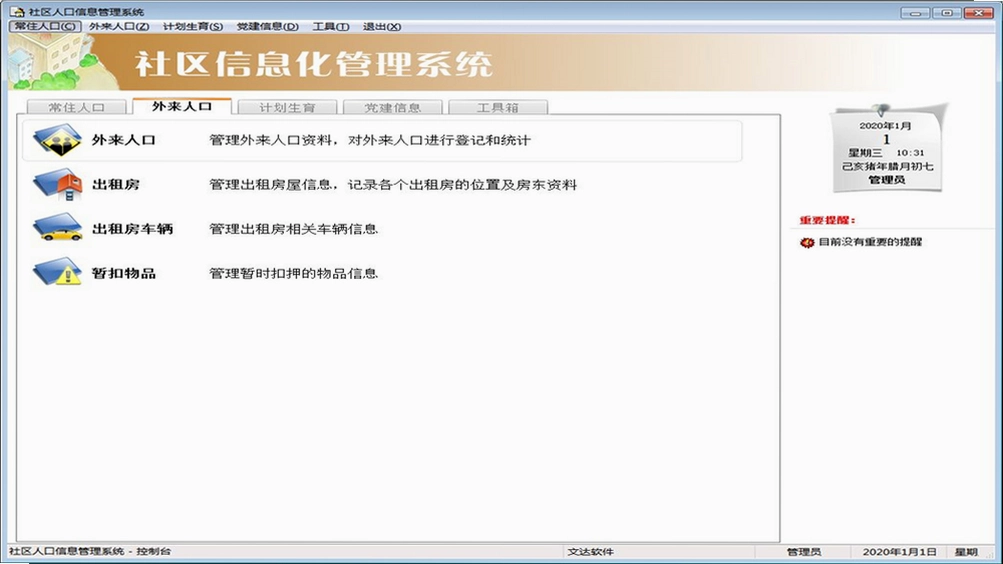The image size is (1003, 564).
Task: Open the 外来人口(Z) menu
Action: point(119,26)
